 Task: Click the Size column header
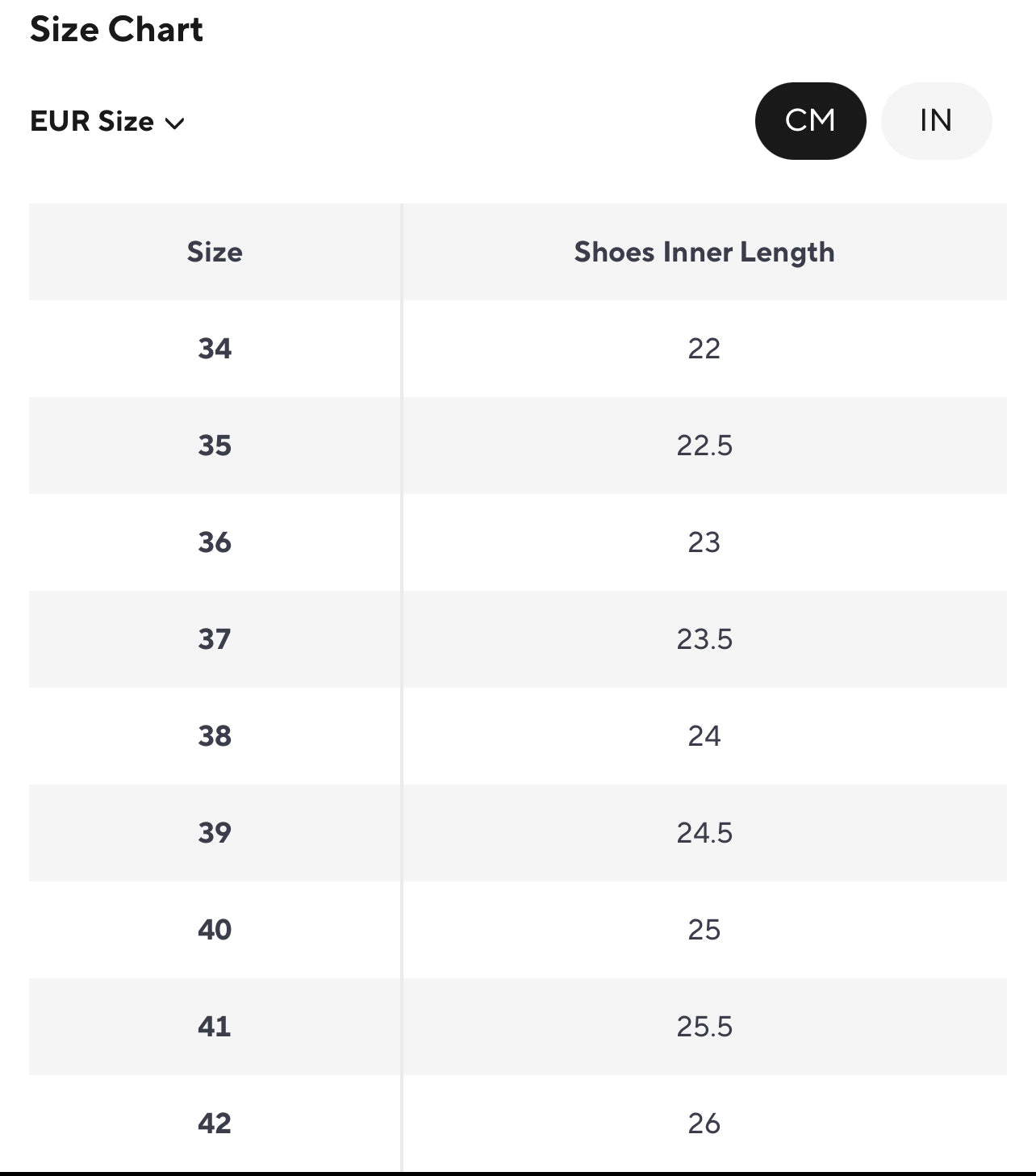pos(215,252)
